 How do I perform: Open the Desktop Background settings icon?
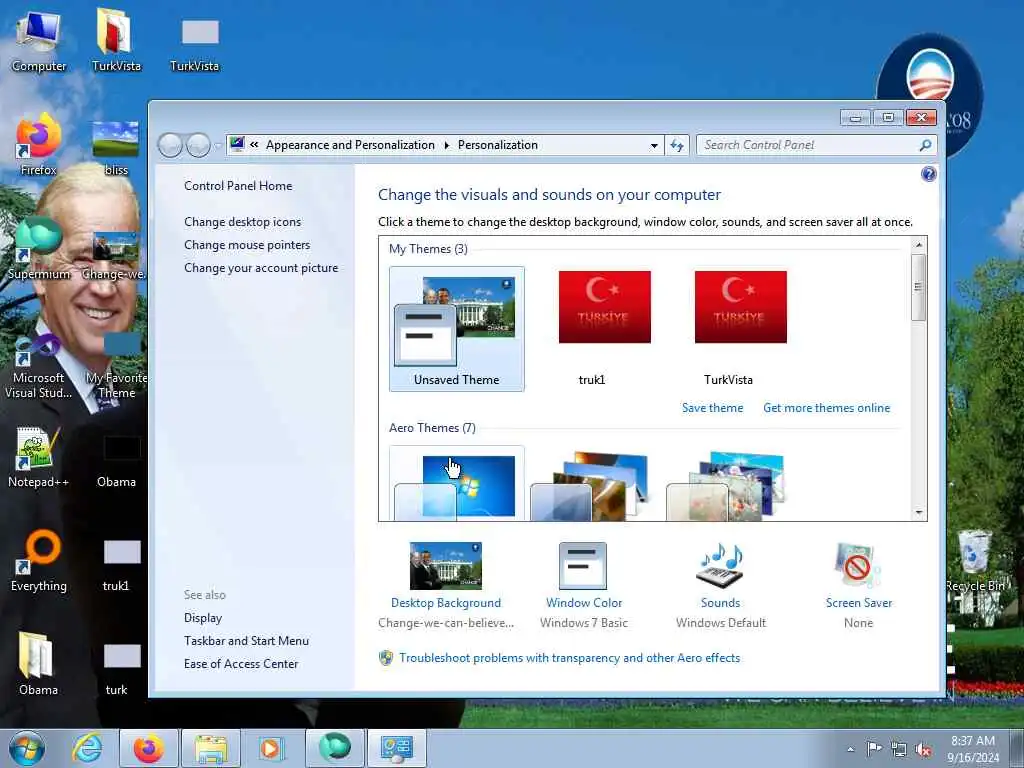click(x=445, y=566)
